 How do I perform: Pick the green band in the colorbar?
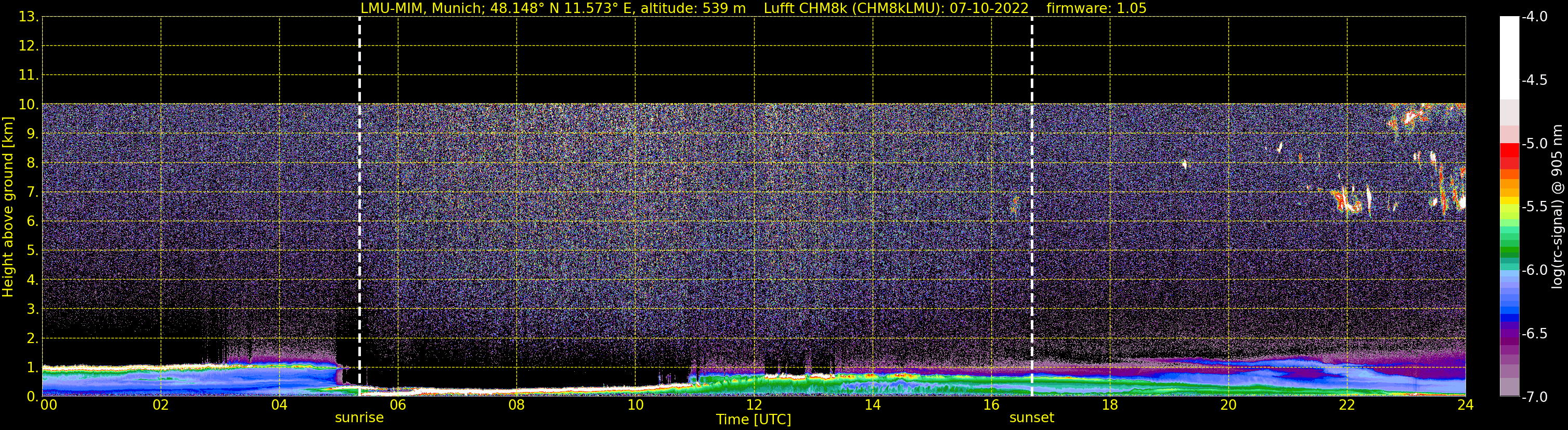coord(1509,250)
